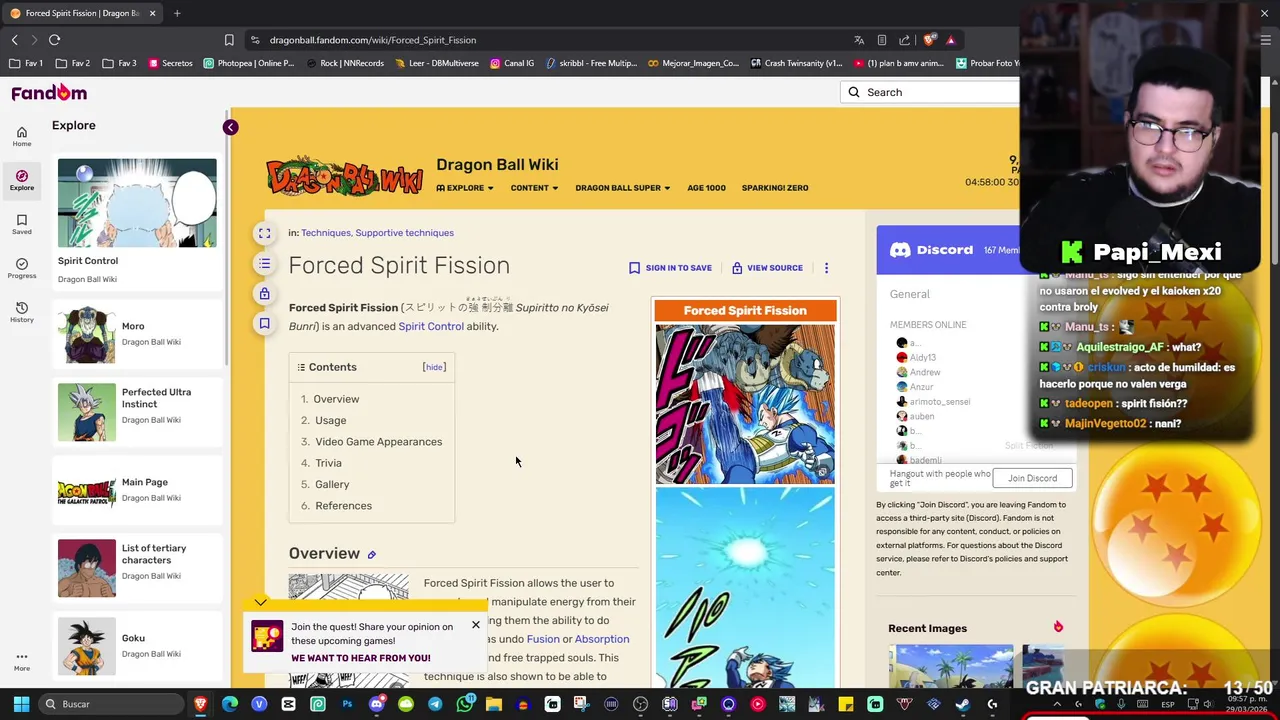Follow the Spirit Control link in intro
Viewport: 1280px width, 720px height.
click(431, 326)
